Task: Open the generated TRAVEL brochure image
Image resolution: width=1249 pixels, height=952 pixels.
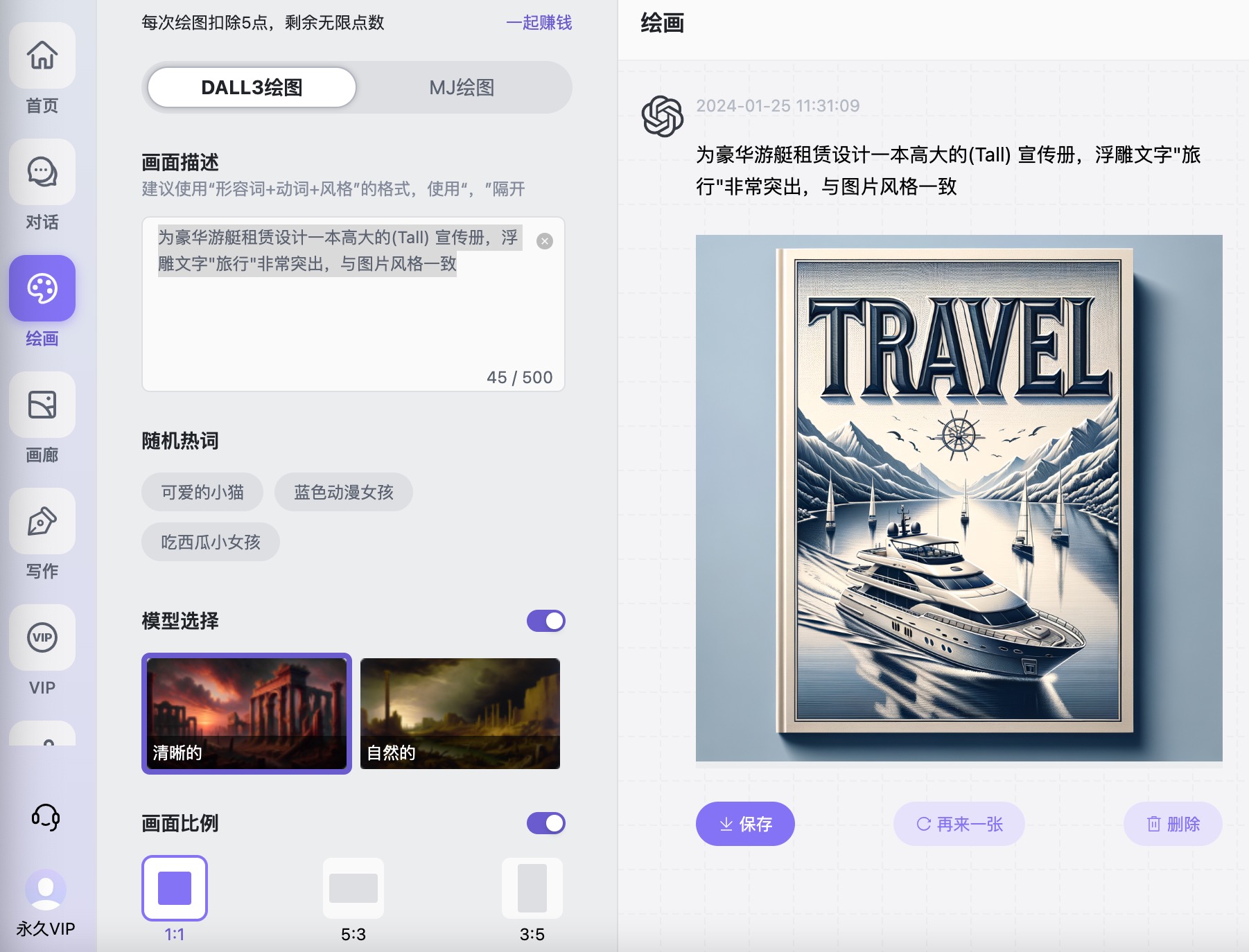Action: [959, 498]
